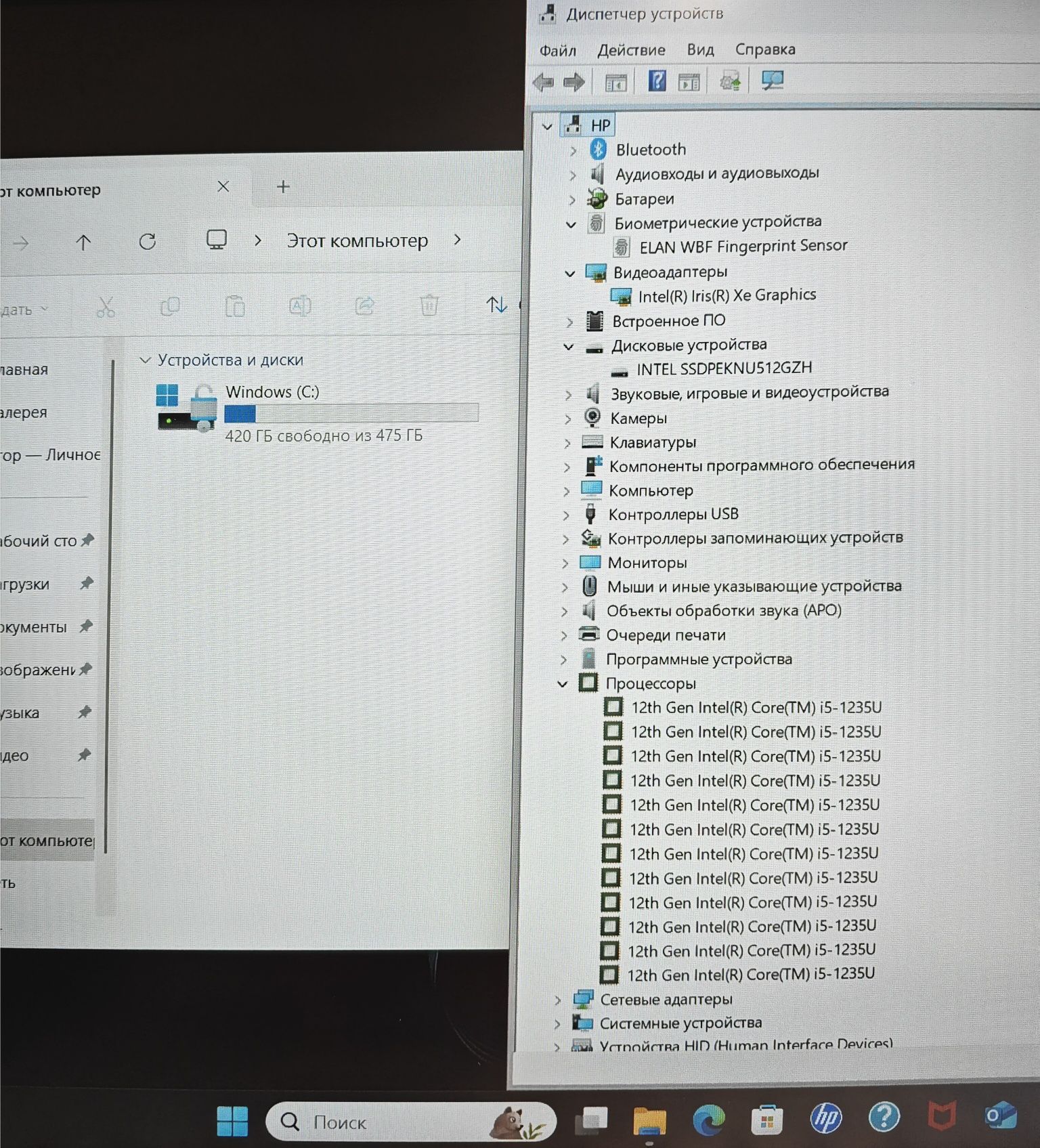Screen dimensions: 1040x1148
Task: Click the Update driver toolbar icon
Action: click(730, 81)
